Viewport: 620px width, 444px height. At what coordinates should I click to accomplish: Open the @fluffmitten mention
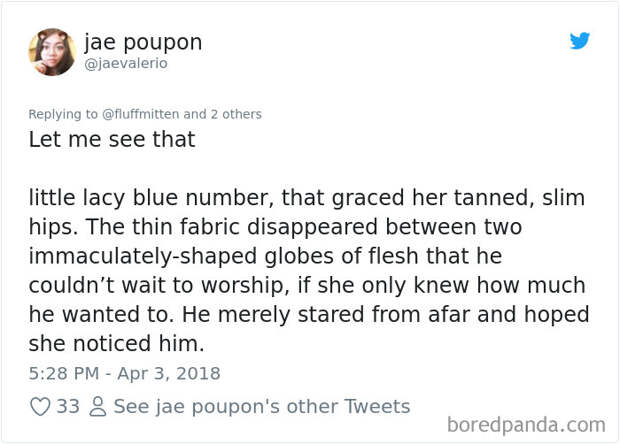point(140,114)
